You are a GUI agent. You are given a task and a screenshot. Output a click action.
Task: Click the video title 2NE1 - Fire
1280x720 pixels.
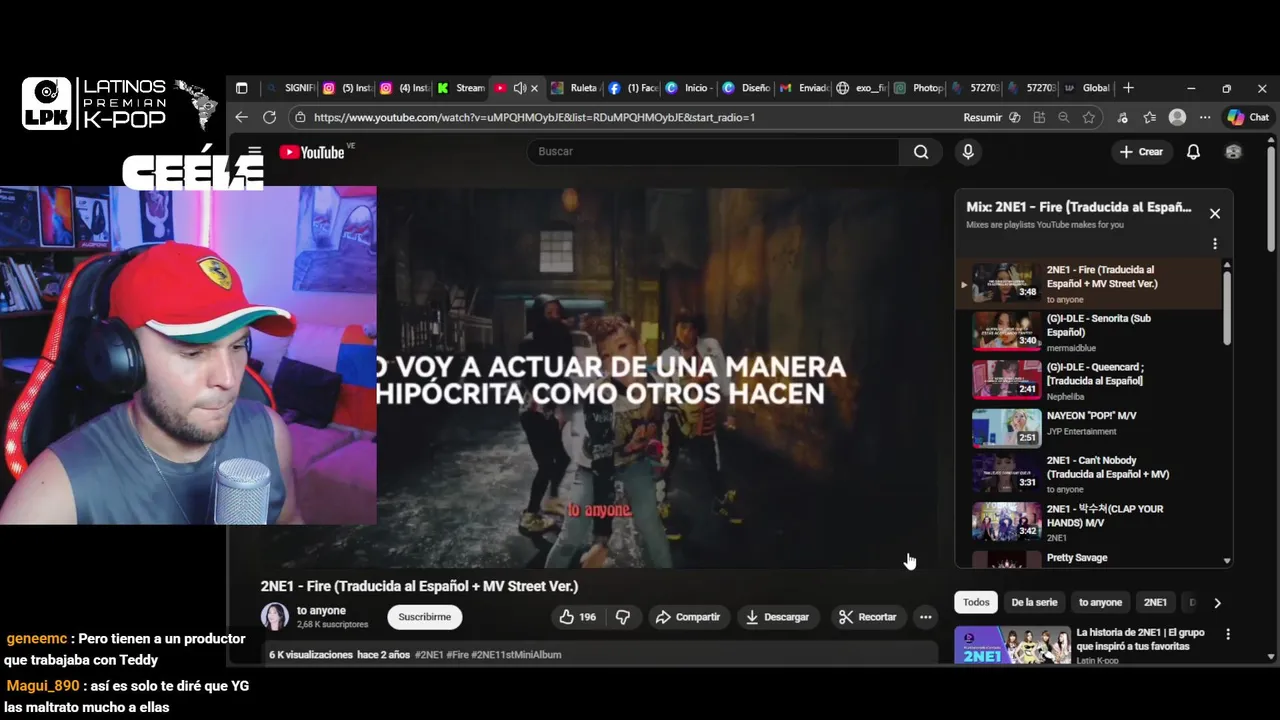[419, 586]
